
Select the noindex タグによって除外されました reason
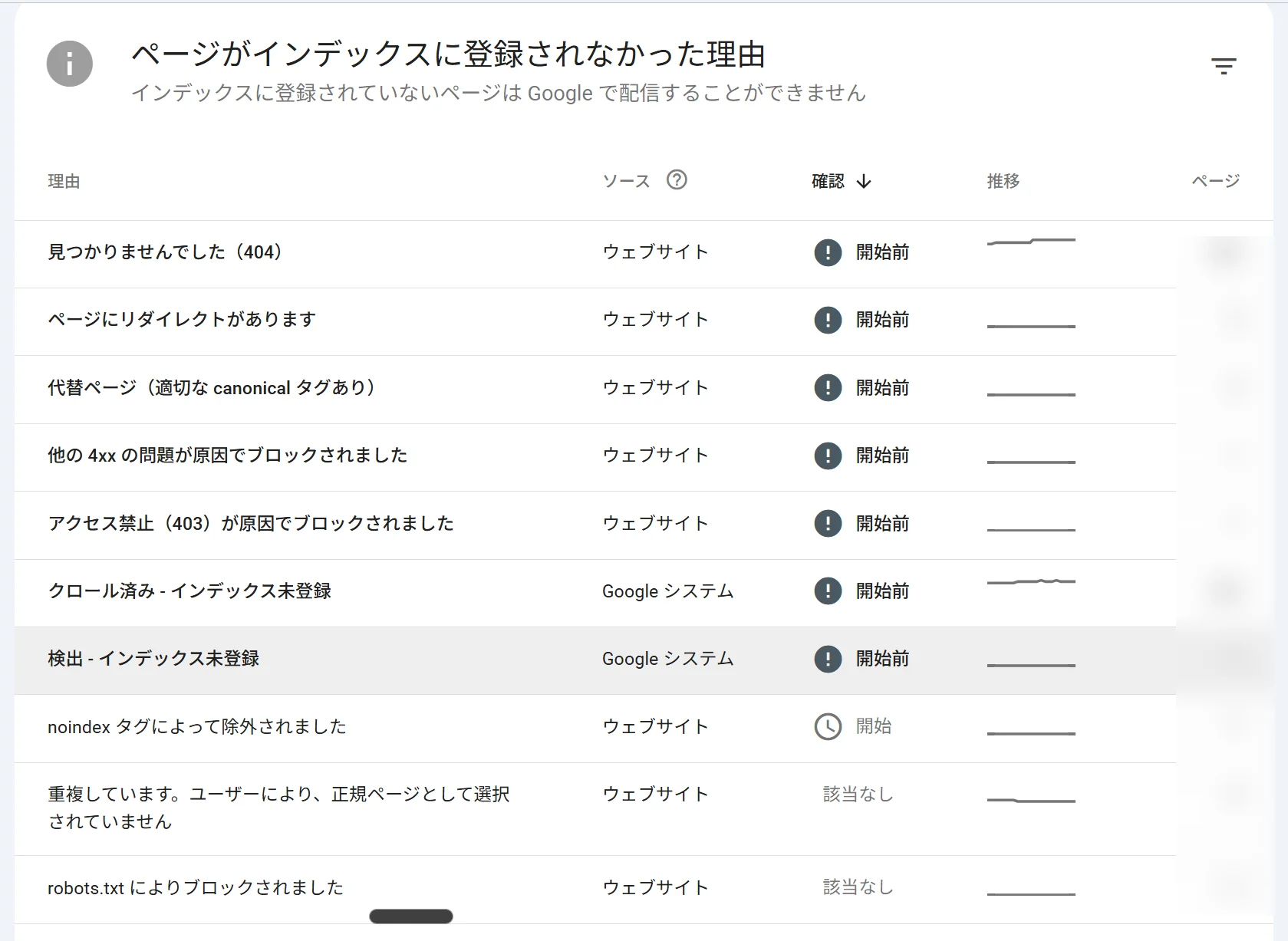pos(196,726)
